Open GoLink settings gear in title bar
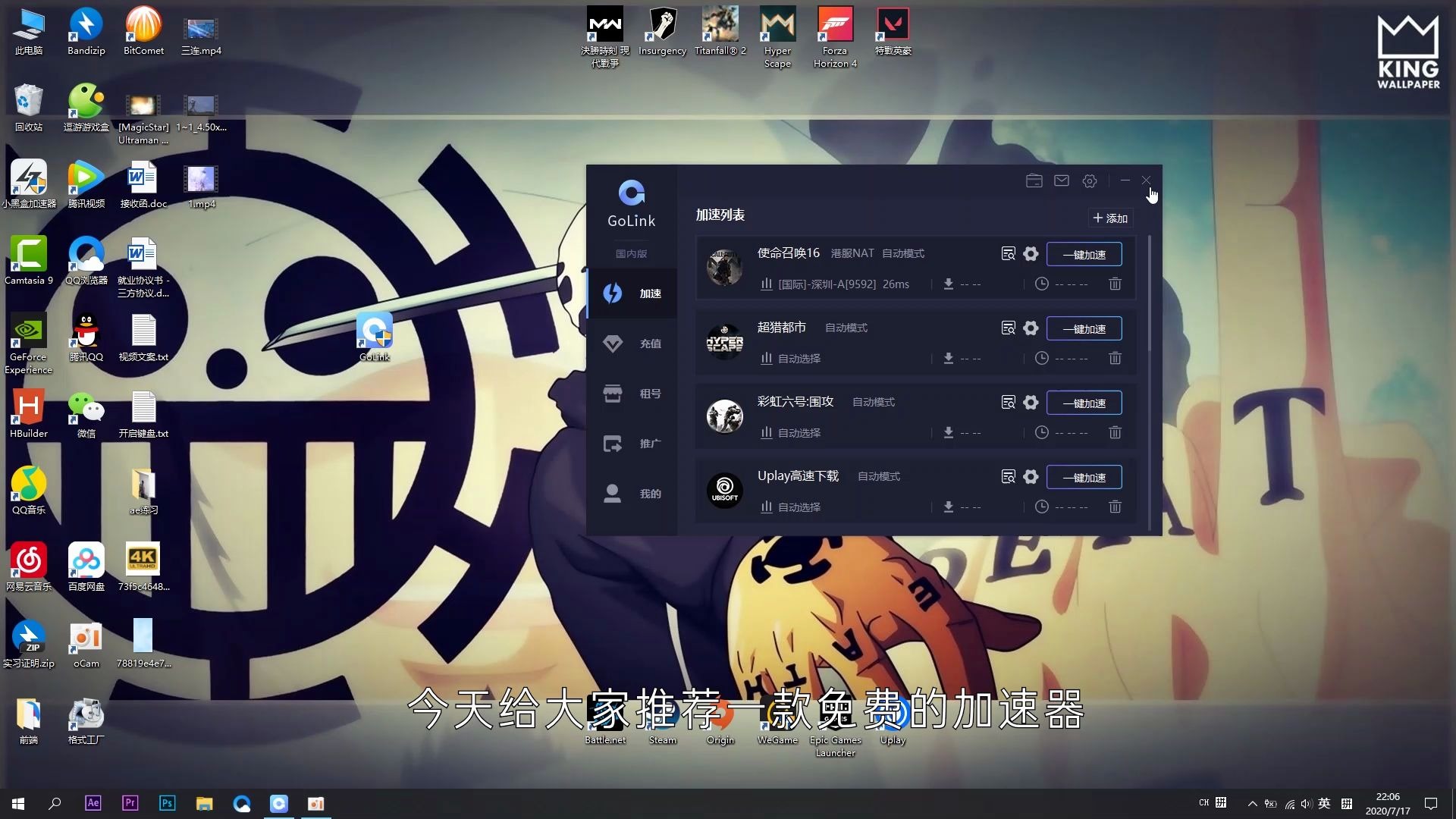 pyautogui.click(x=1090, y=180)
